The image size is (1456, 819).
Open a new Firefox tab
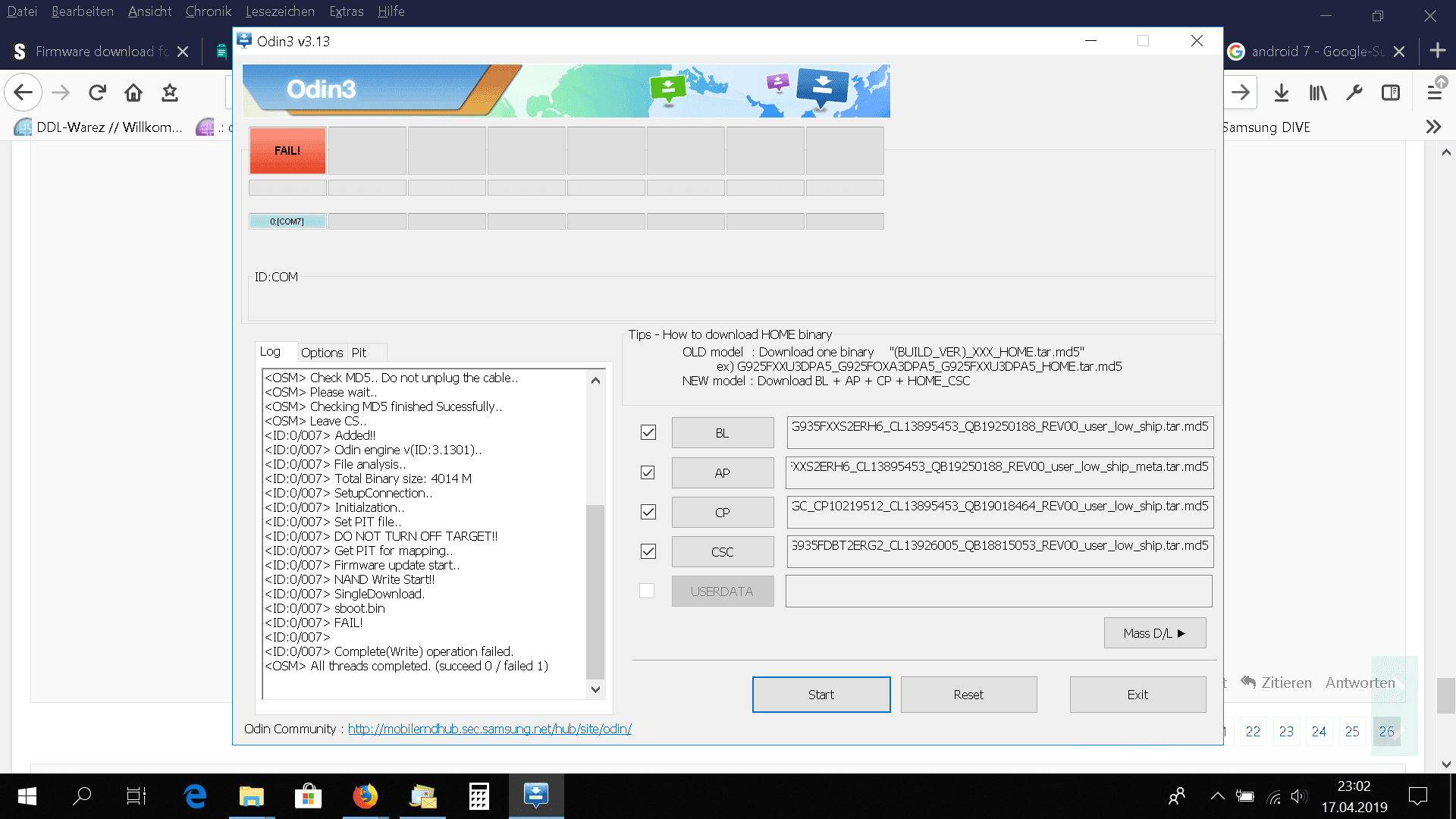coord(1437,51)
